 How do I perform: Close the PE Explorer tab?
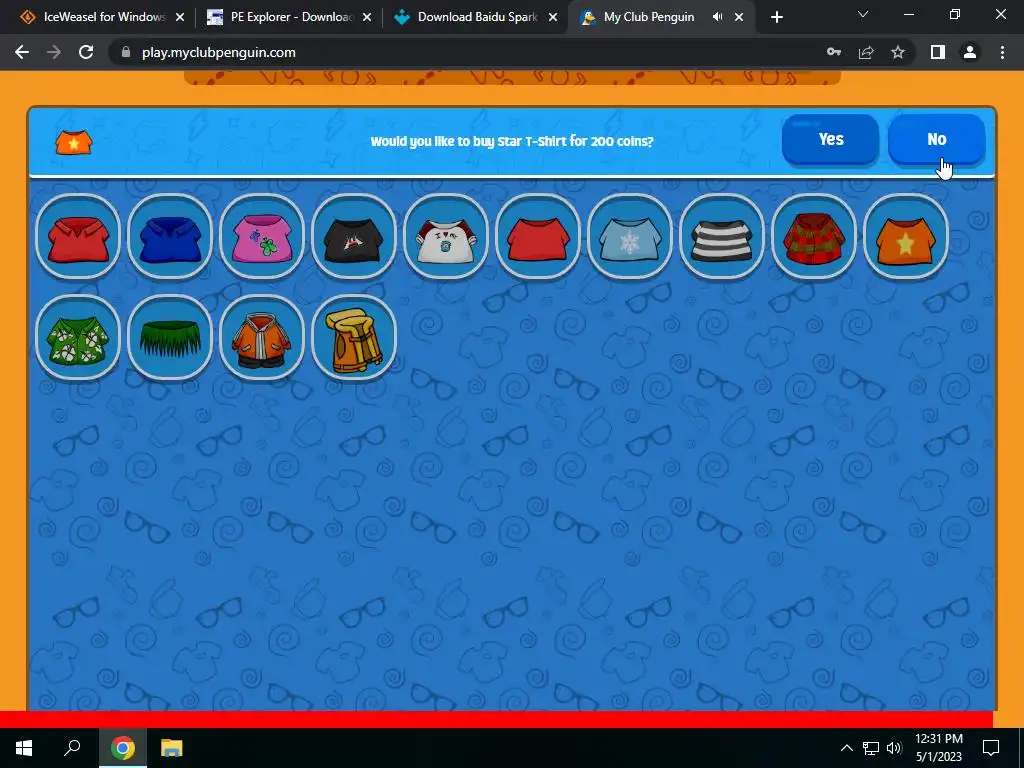[x=366, y=17]
